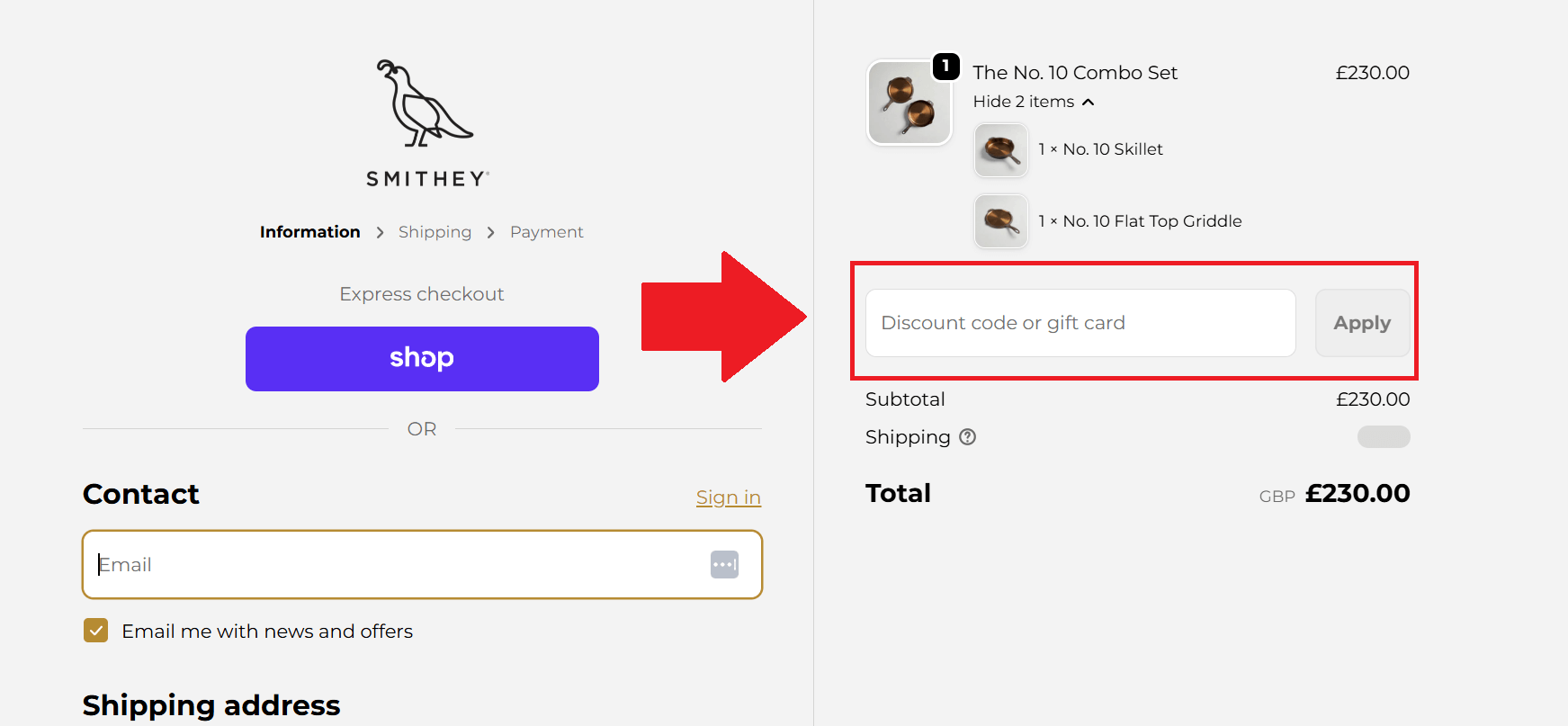Collapse the Hide 2 items list
The width and height of the screenshot is (1568, 726).
coord(1024,102)
